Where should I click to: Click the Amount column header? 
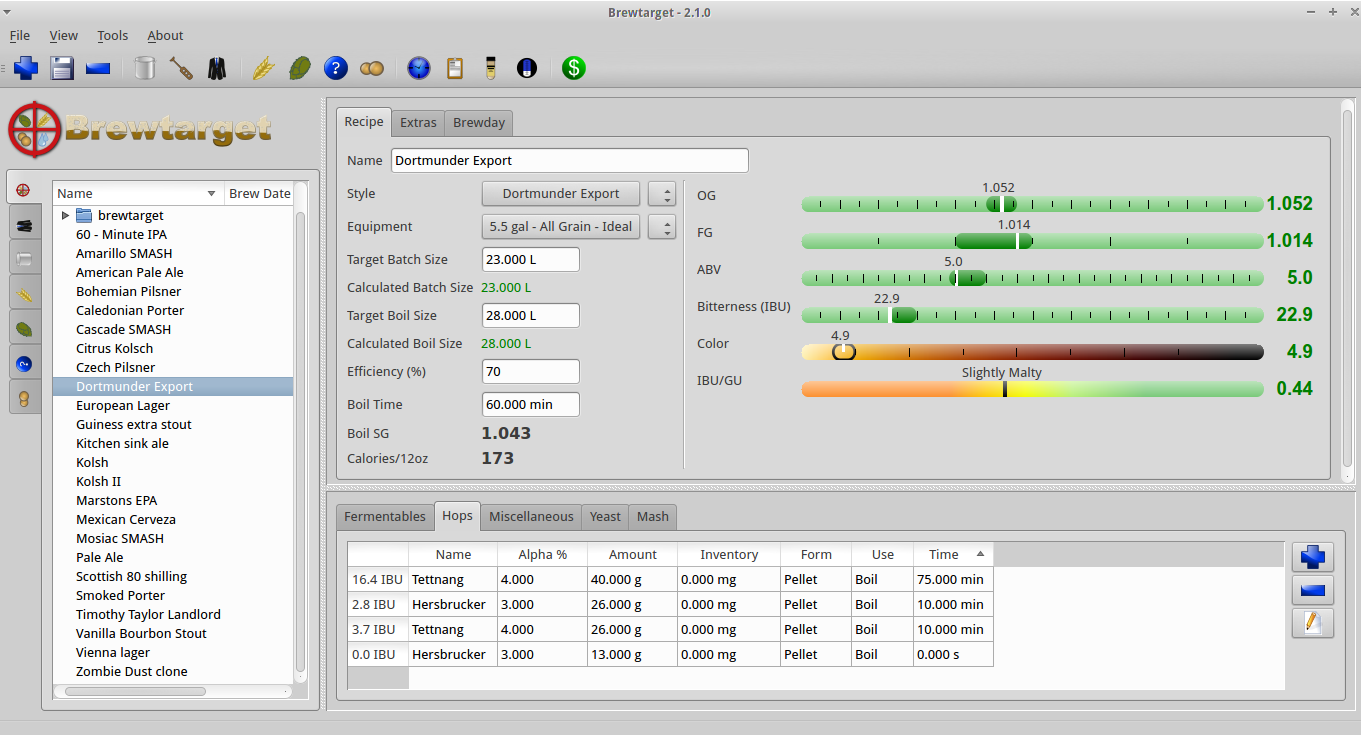pos(632,554)
